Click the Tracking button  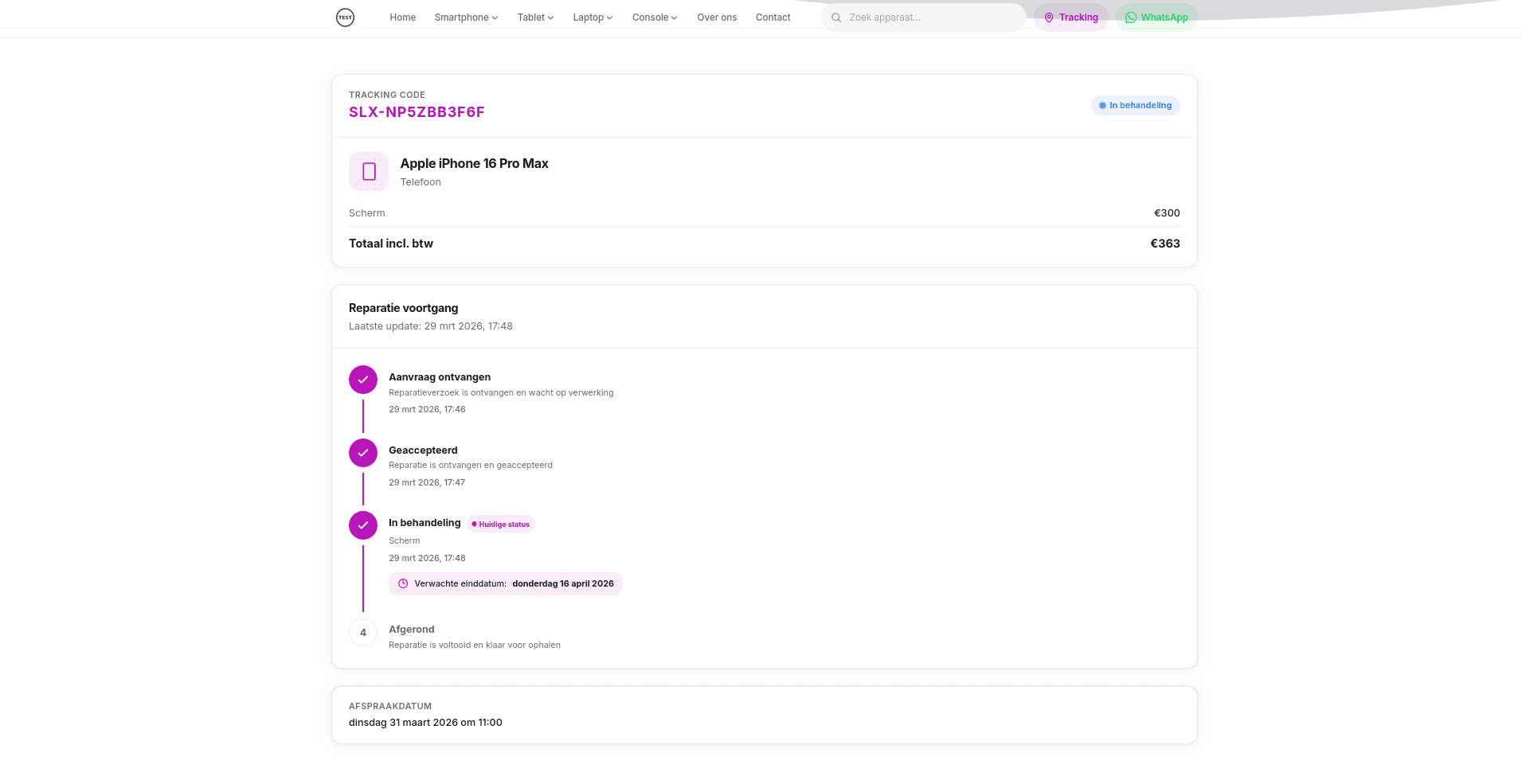click(1070, 17)
